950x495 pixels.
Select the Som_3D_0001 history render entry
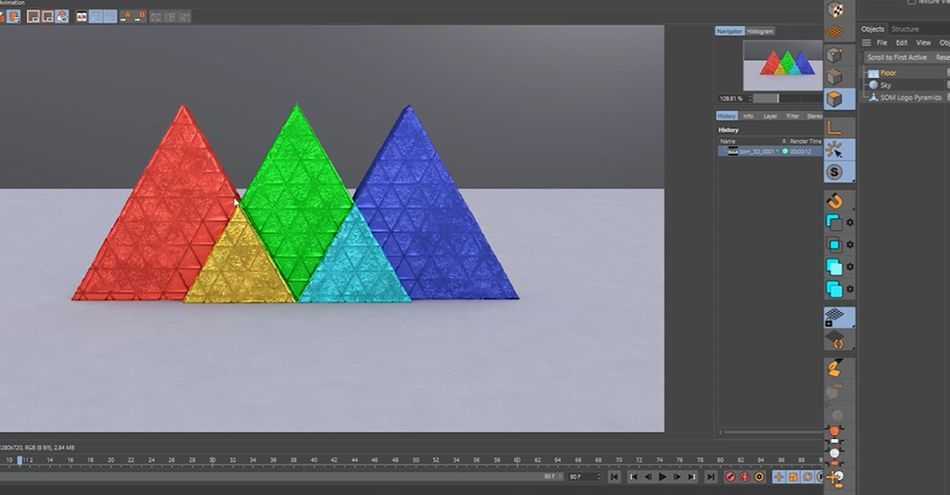[770, 151]
